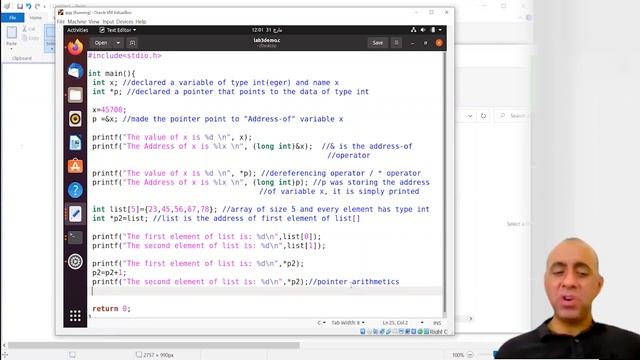Click the clock in the GNOME top bar
The image size is (640, 360).
pos(267,30)
